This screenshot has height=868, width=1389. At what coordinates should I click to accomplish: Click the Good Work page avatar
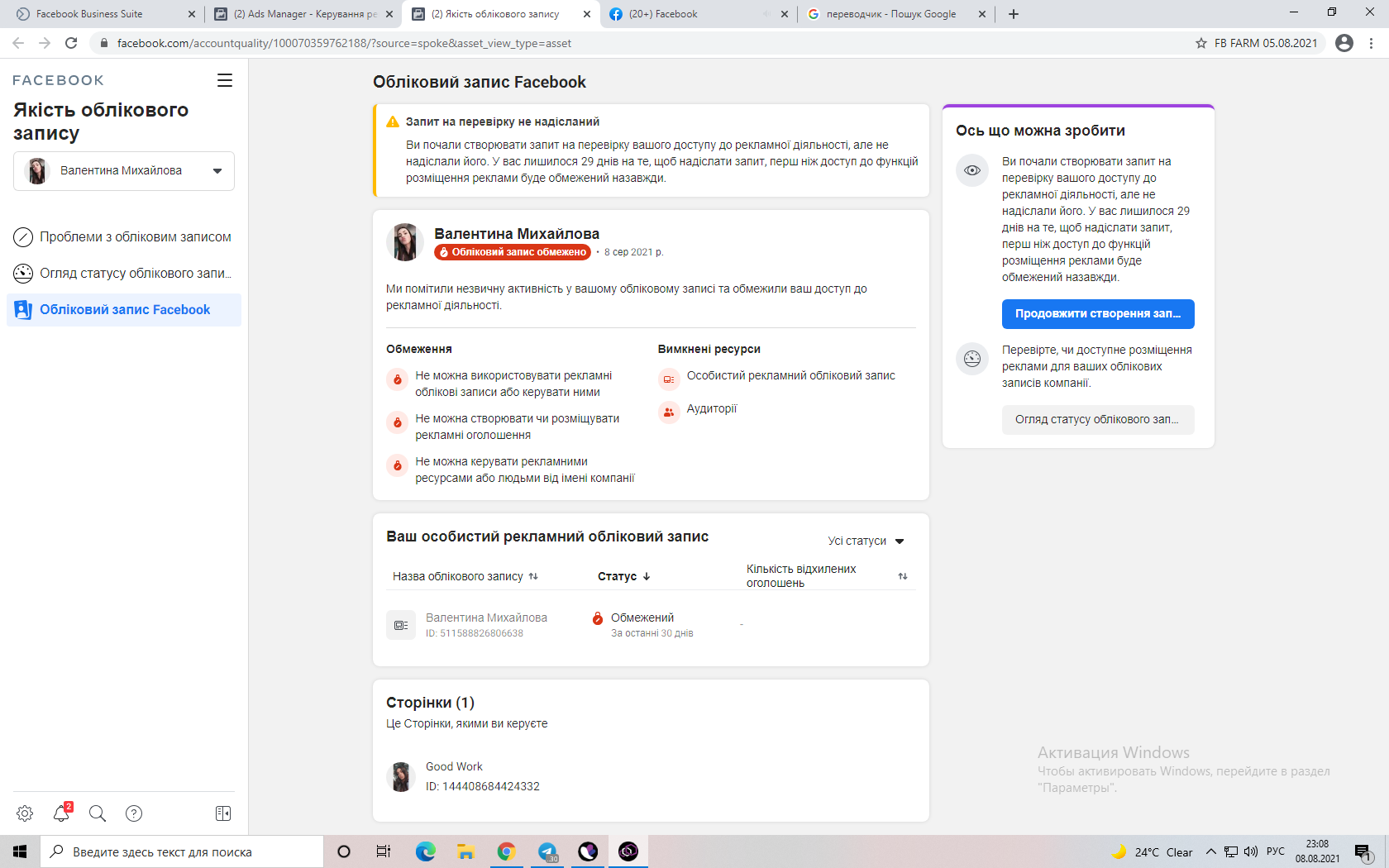point(401,777)
